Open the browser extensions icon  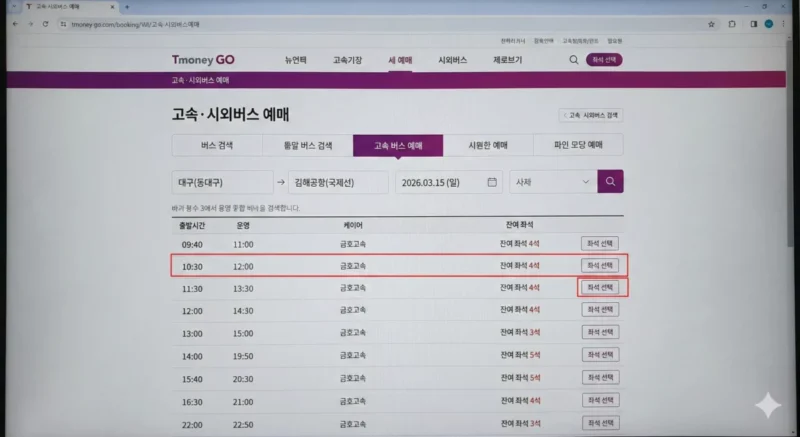coord(732,24)
